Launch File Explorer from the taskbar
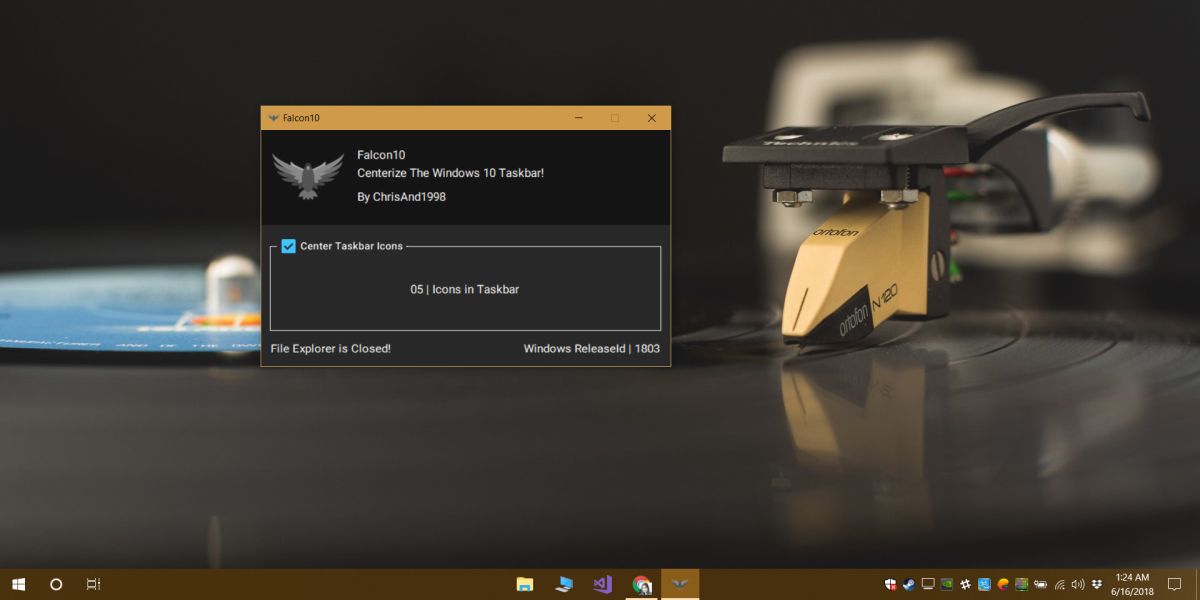1200x600 pixels. pos(524,584)
